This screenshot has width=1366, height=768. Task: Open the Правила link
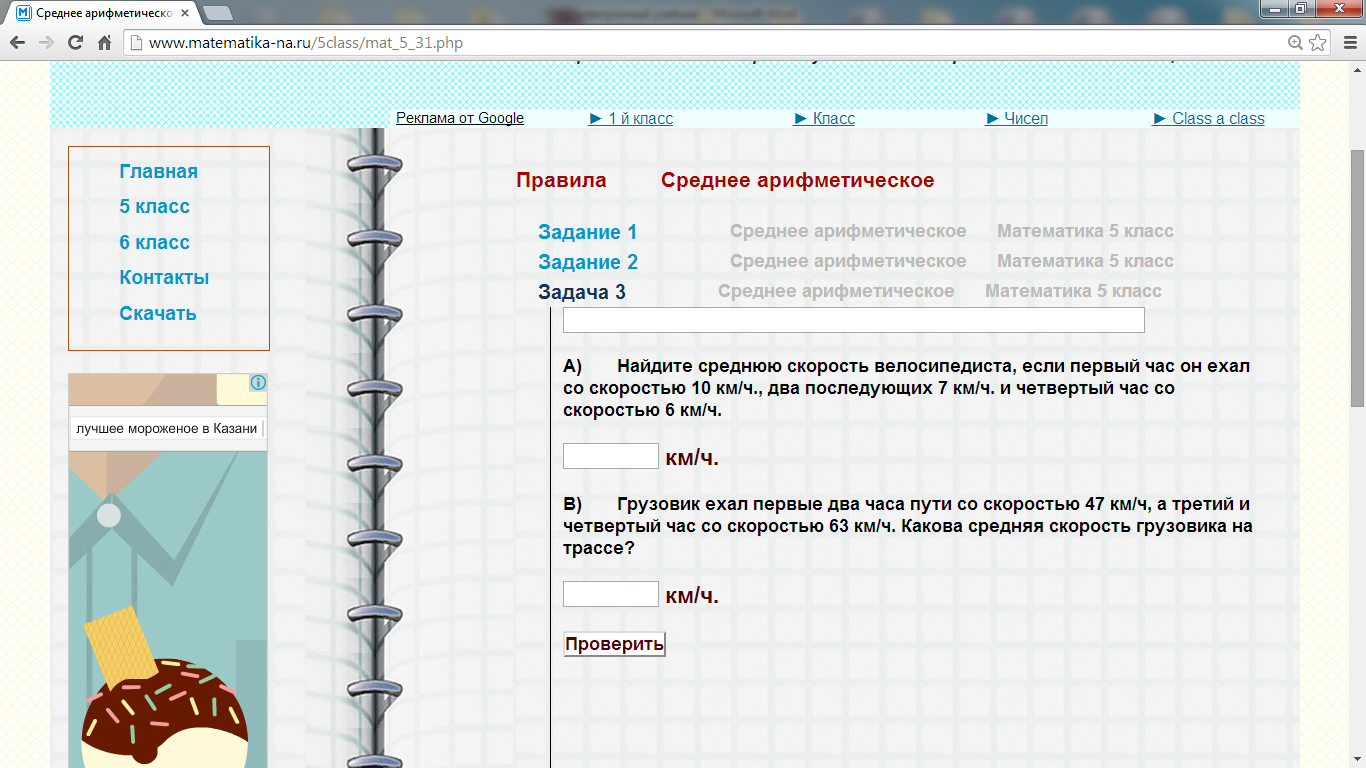click(561, 181)
